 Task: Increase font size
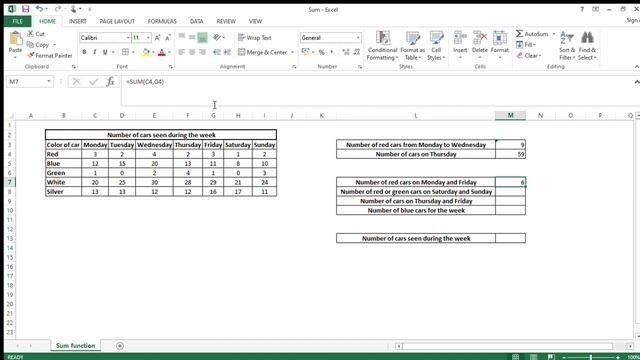(158, 38)
